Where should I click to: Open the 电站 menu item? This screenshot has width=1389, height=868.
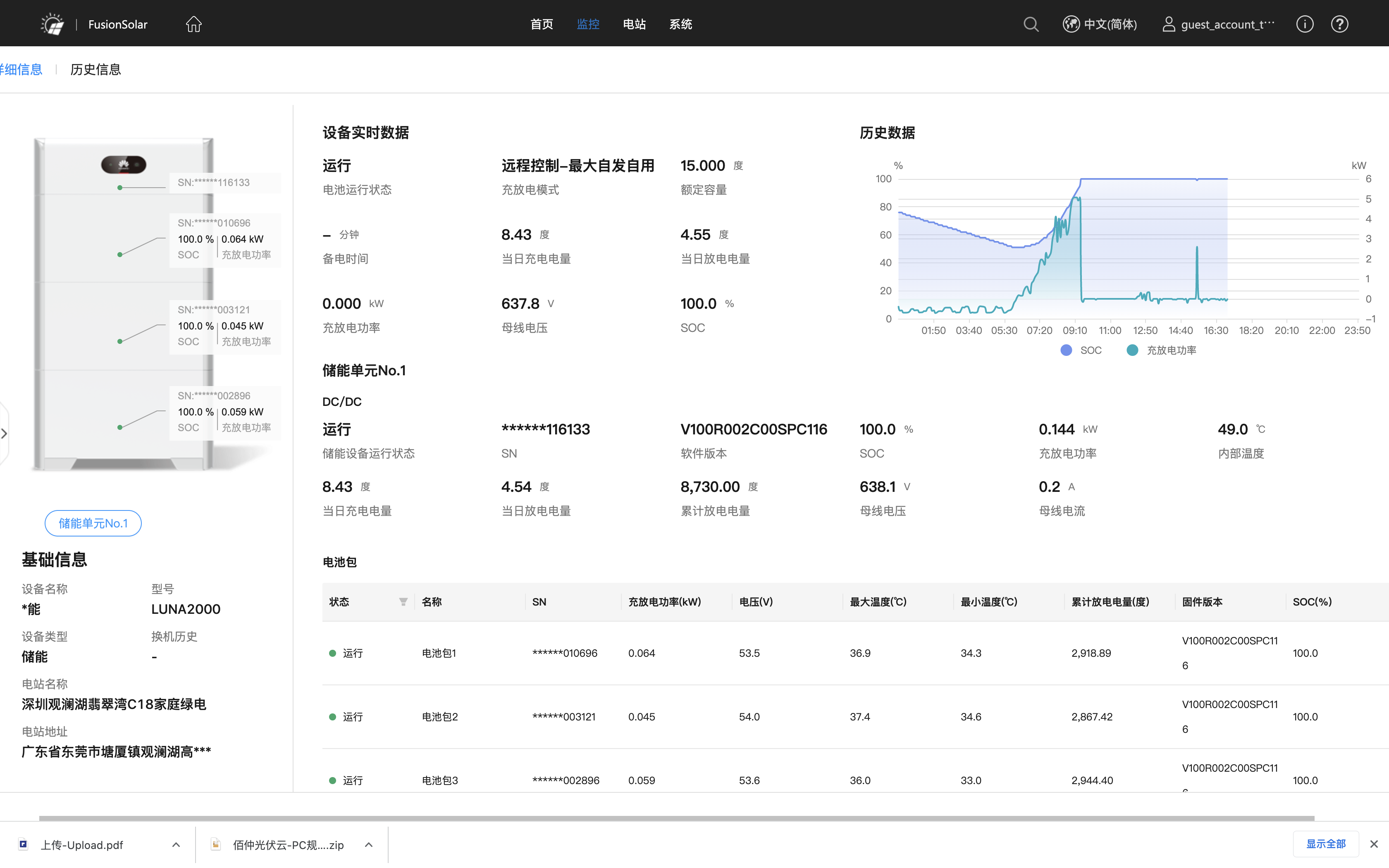click(634, 24)
